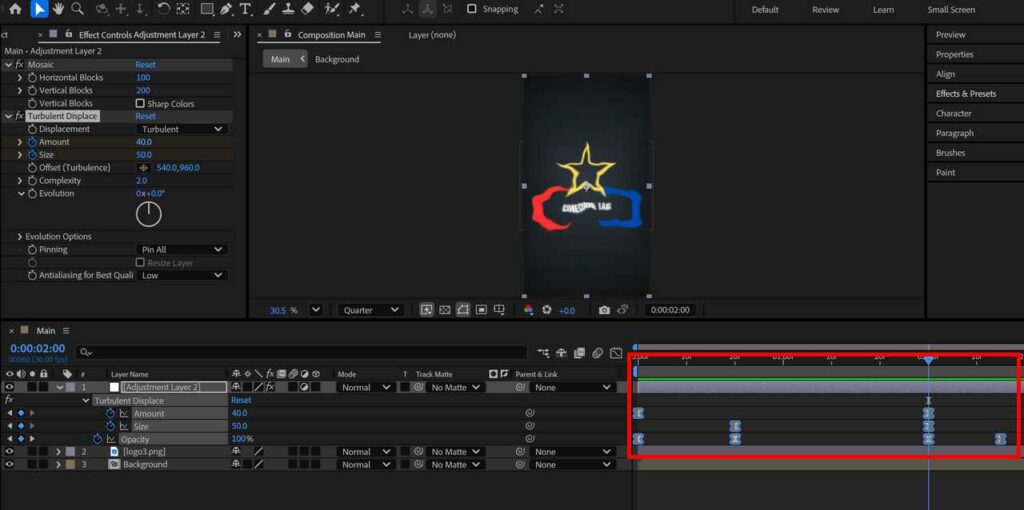Viewport: 1024px width, 510px height.
Task: Switch to the Review workspace
Action: [825, 10]
